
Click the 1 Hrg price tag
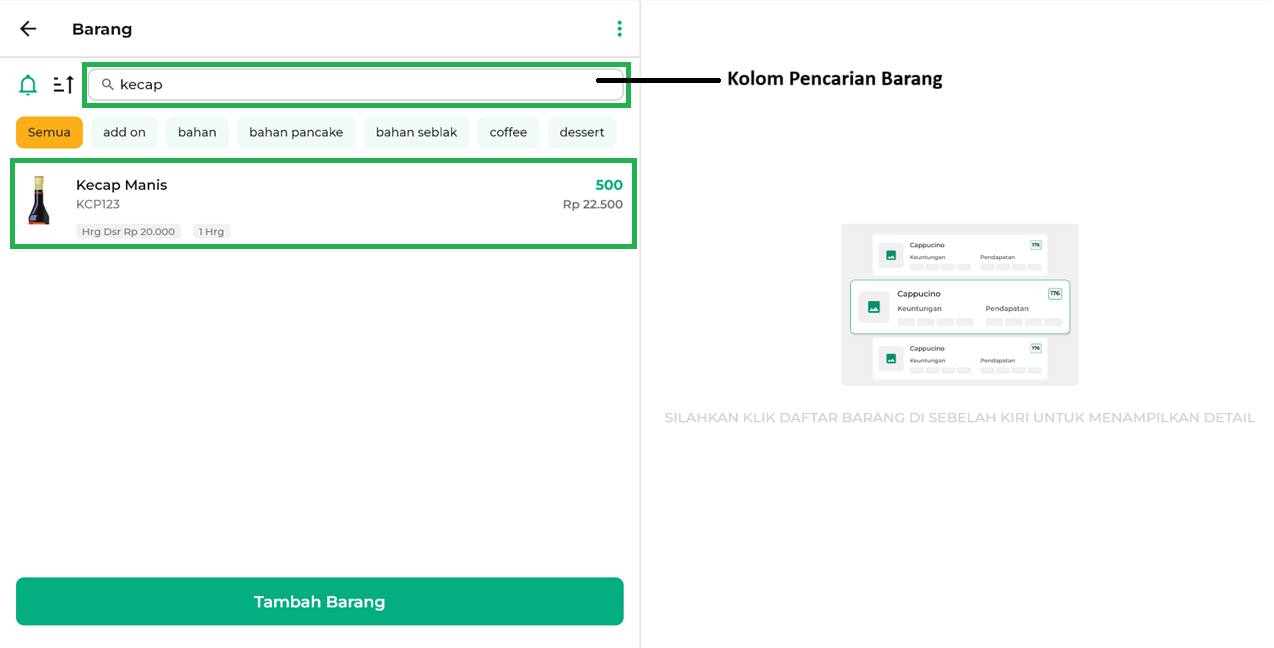pyautogui.click(x=211, y=232)
